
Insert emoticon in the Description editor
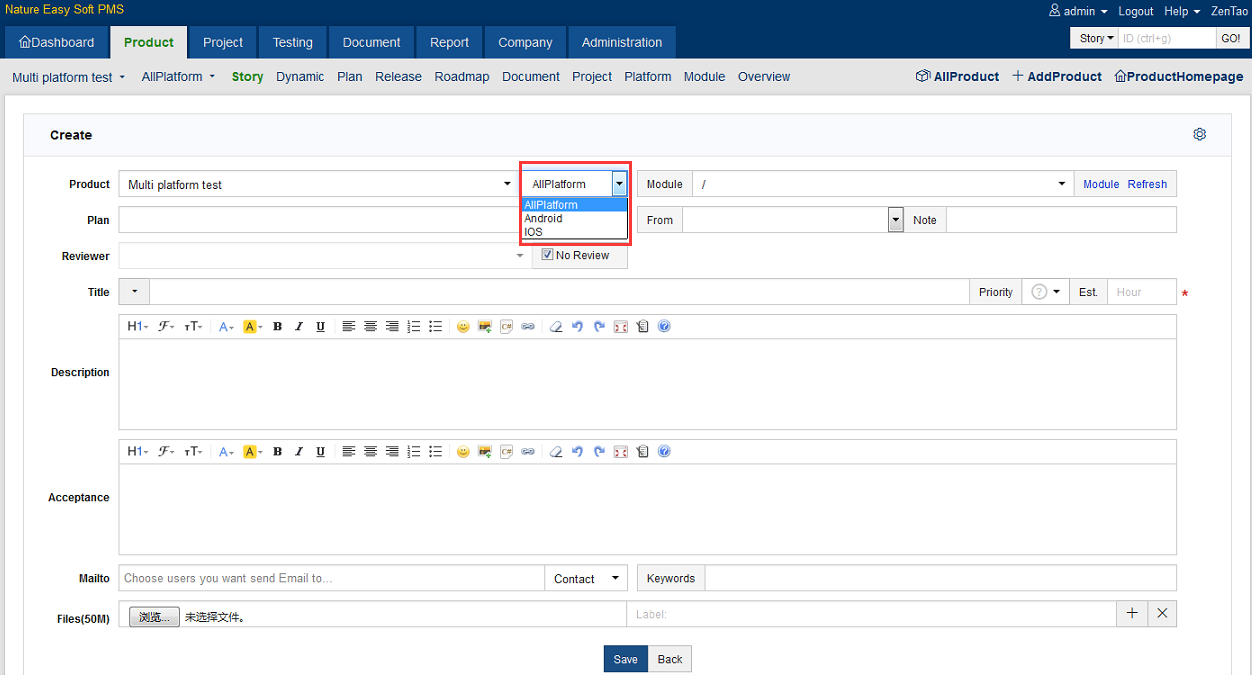point(463,326)
